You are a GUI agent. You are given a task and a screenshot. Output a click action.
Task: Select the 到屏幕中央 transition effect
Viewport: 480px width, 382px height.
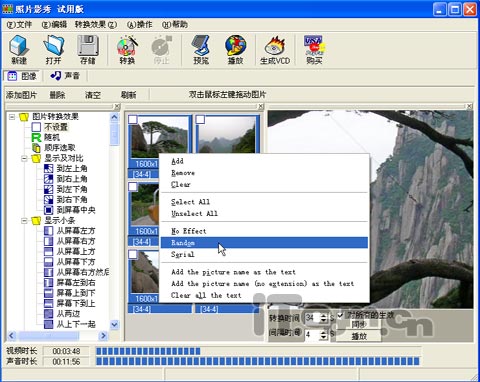pyautogui.click(x=49, y=210)
